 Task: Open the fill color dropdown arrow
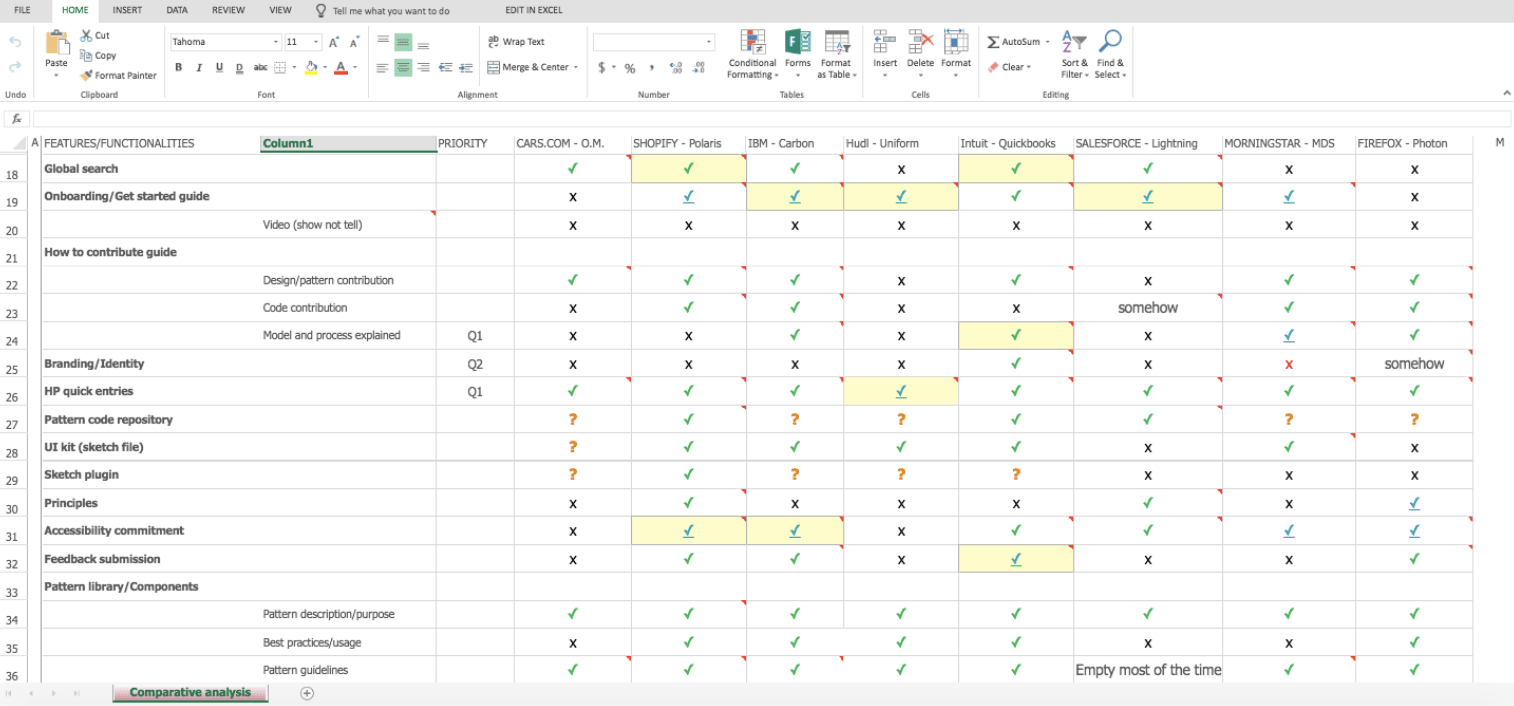(x=324, y=68)
